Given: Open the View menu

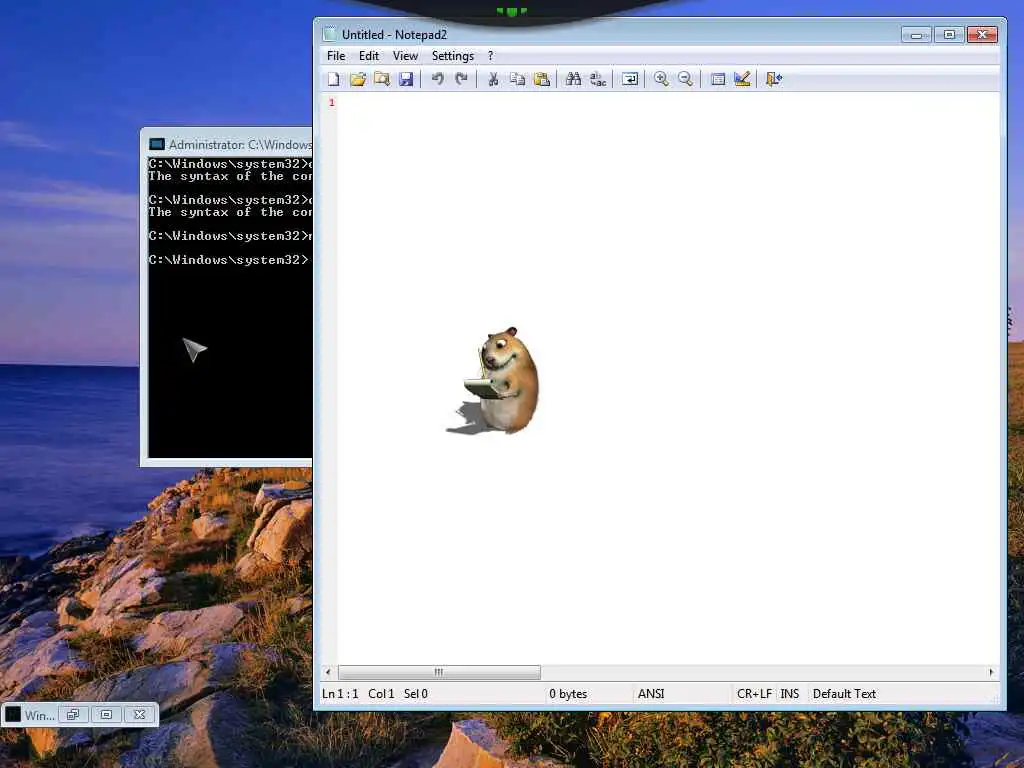Looking at the screenshot, I should click(x=405, y=56).
